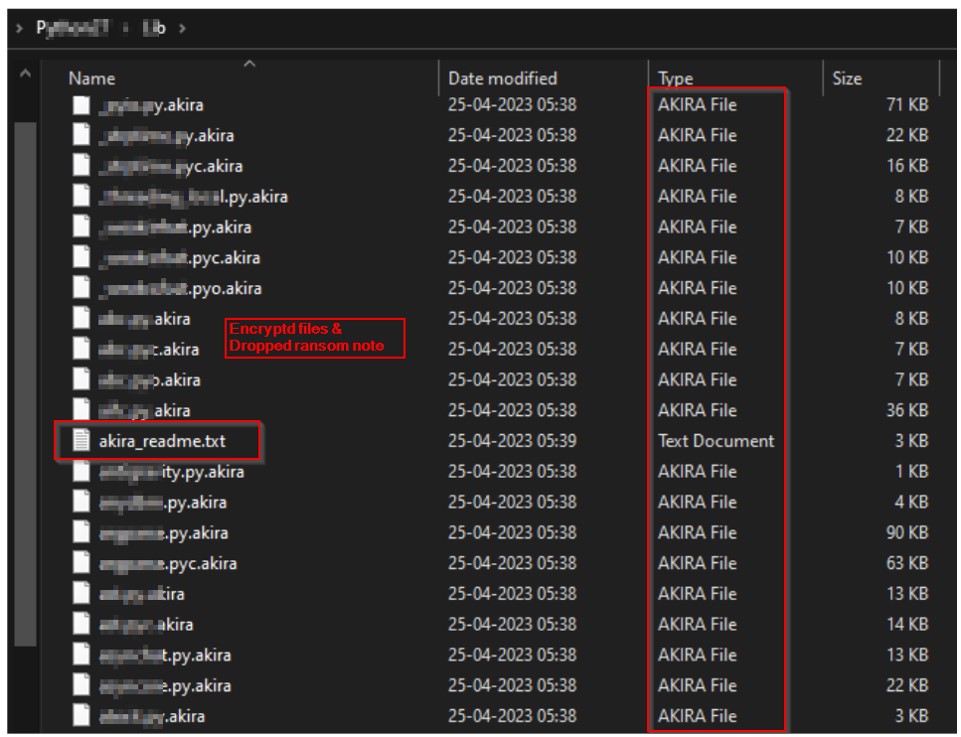
Task: Click file icon of the .pyo.akira row
Action: click(x=82, y=288)
